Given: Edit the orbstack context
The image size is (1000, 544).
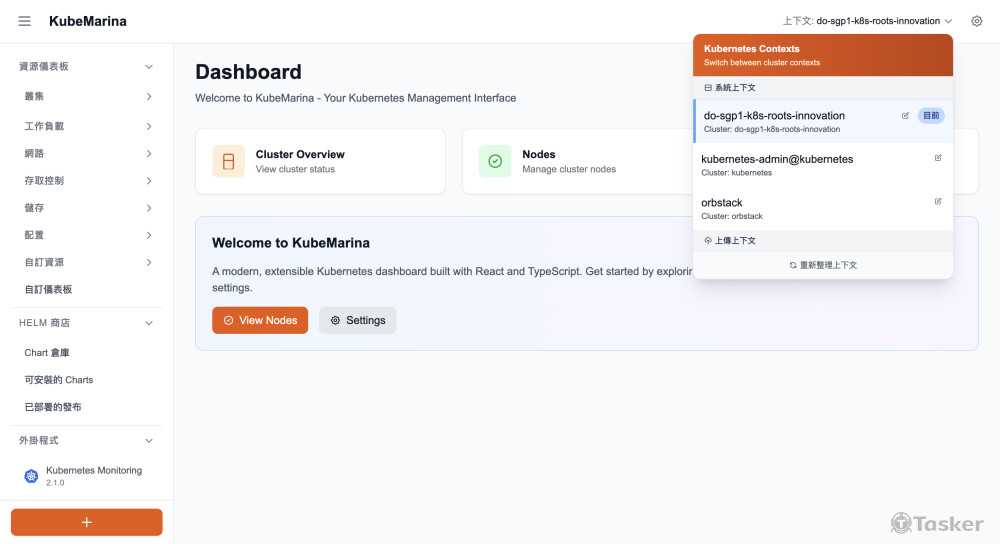Looking at the screenshot, I should pyautogui.click(x=938, y=201).
